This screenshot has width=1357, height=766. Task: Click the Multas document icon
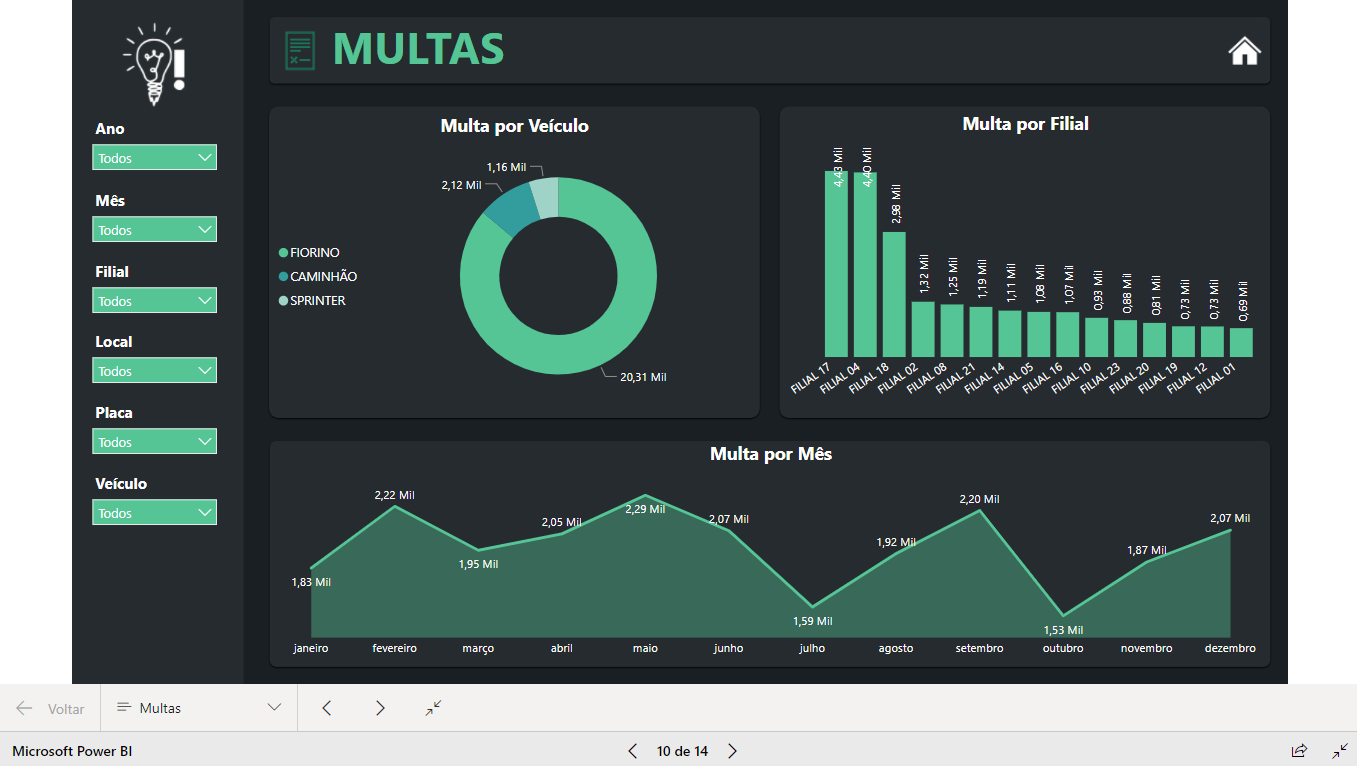pyautogui.click(x=299, y=51)
